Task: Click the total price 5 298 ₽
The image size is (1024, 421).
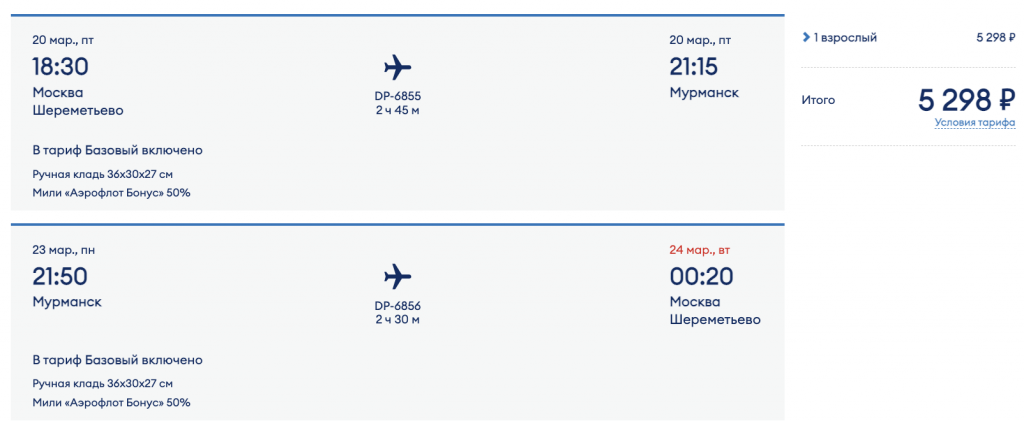Action: 966,100
